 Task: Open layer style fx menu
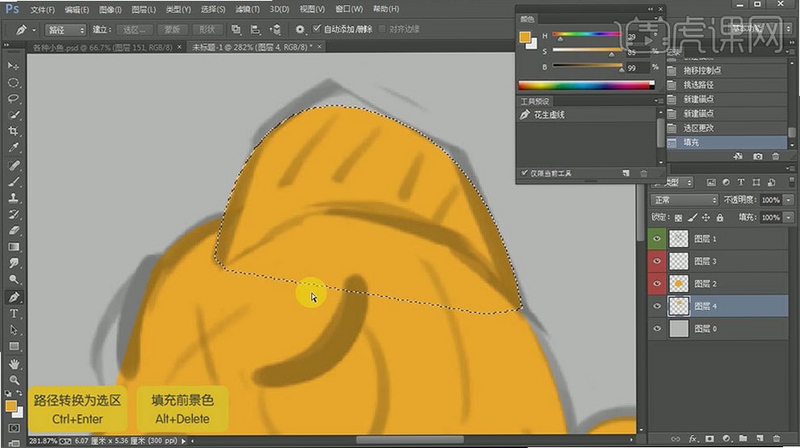[x=693, y=438]
